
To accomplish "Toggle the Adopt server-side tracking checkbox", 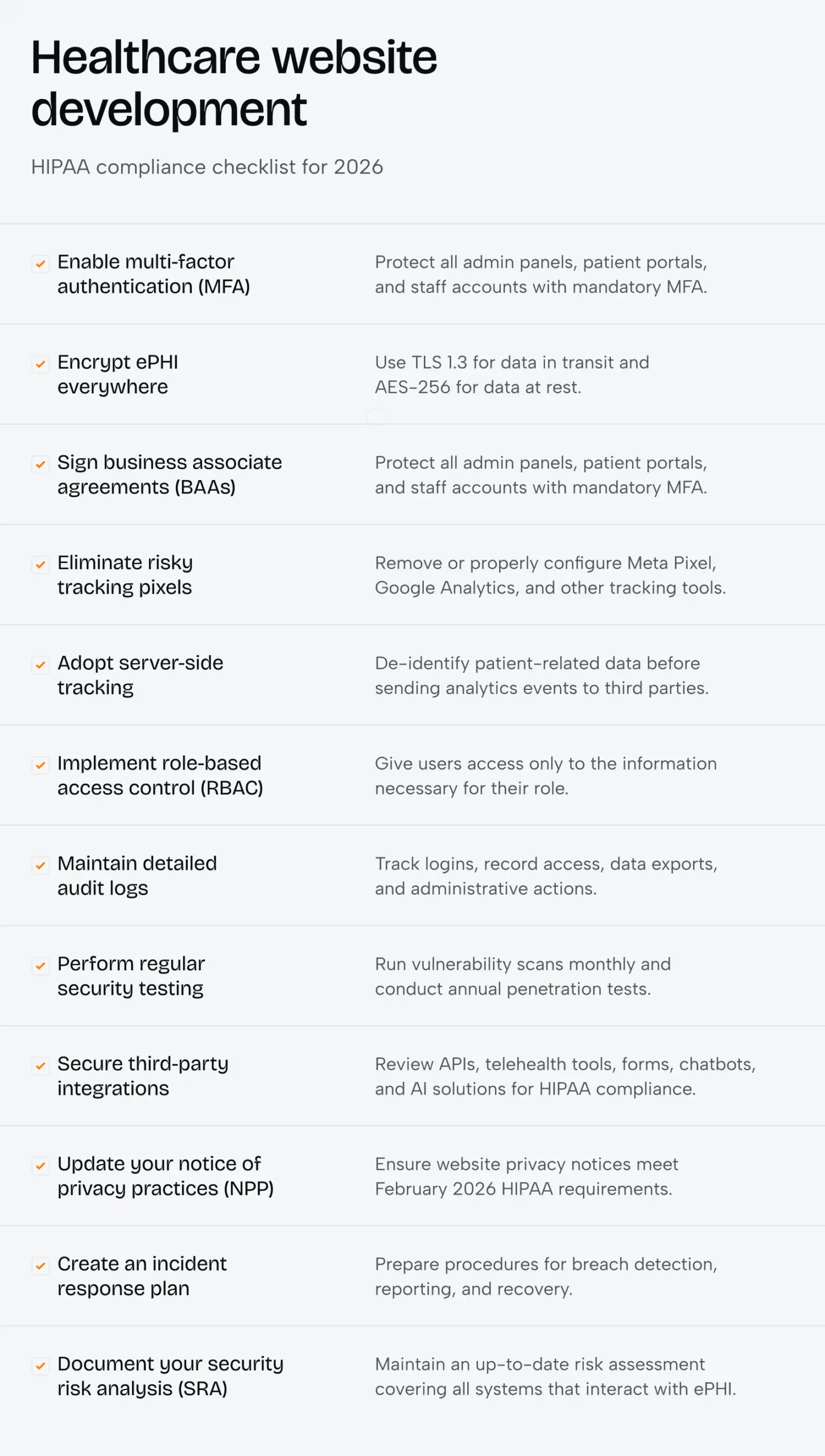I will 40,665.
